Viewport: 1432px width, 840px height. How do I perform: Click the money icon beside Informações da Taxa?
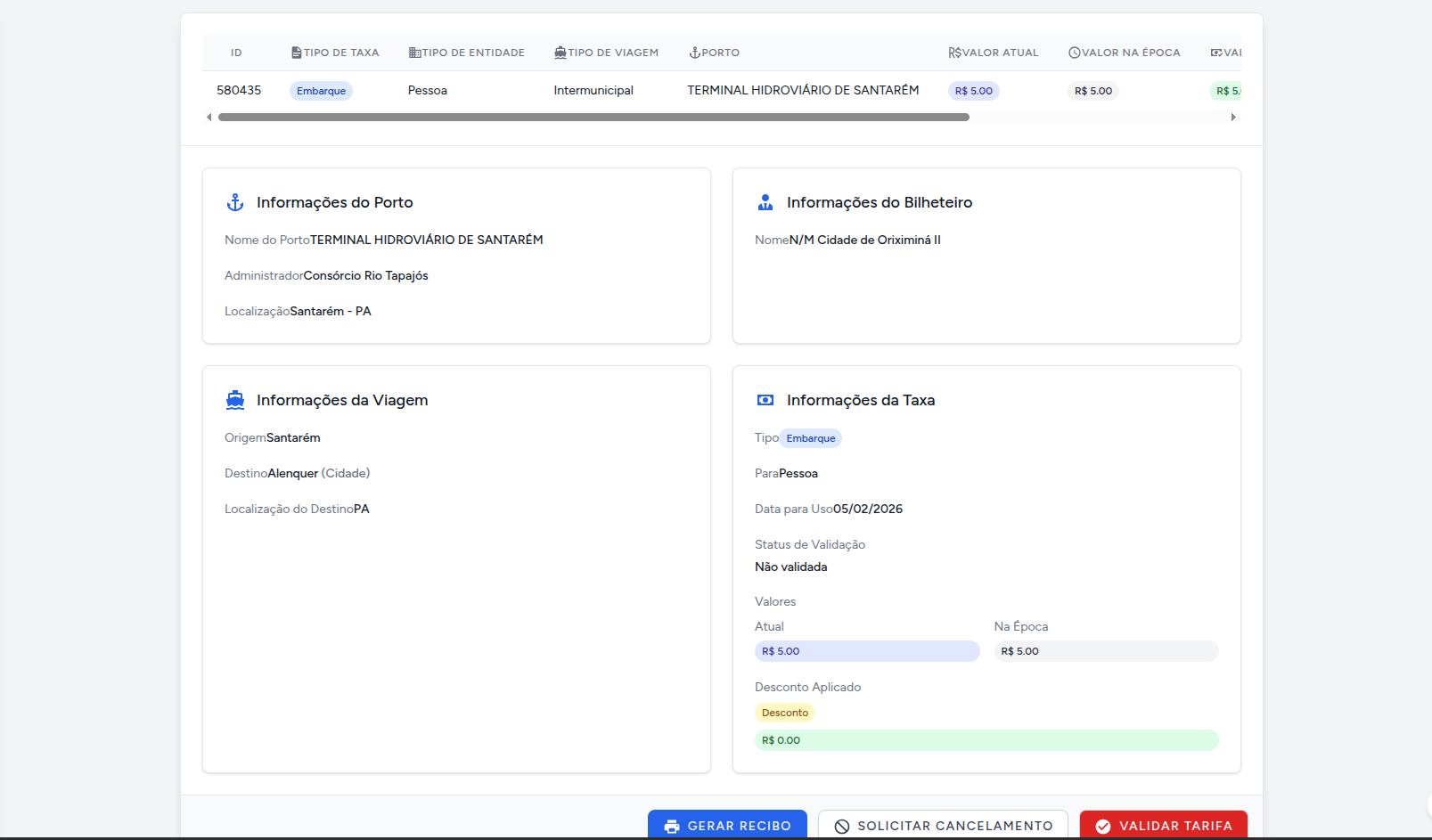[765, 400]
